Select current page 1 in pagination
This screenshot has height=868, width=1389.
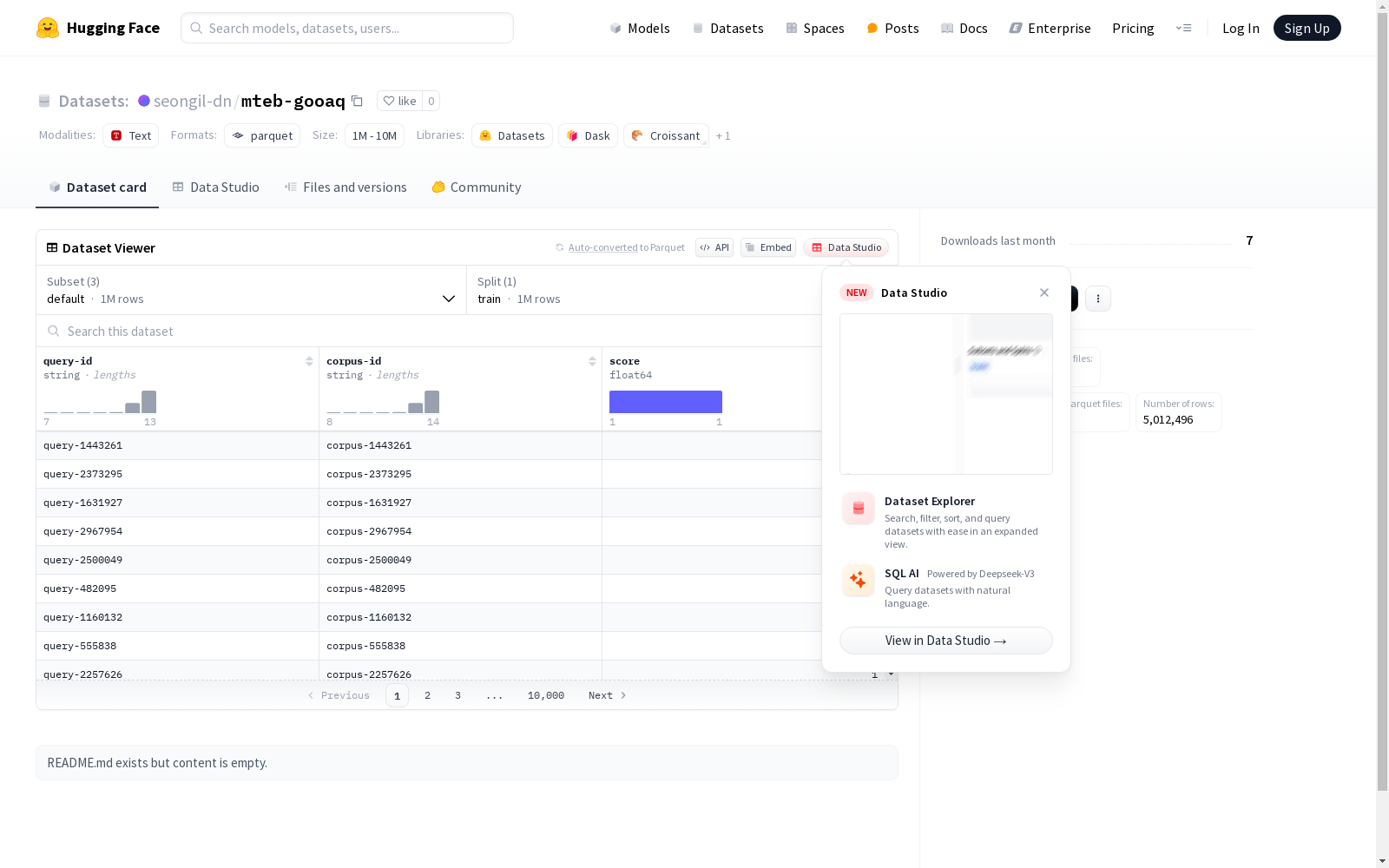coord(397,695)
